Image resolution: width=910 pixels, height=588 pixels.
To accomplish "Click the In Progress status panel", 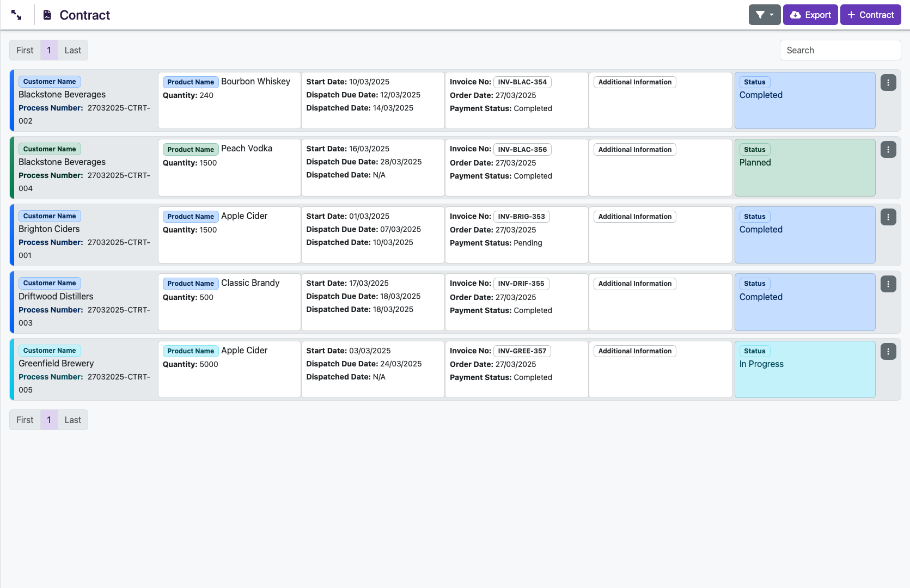I will click(x=804, y=368).
